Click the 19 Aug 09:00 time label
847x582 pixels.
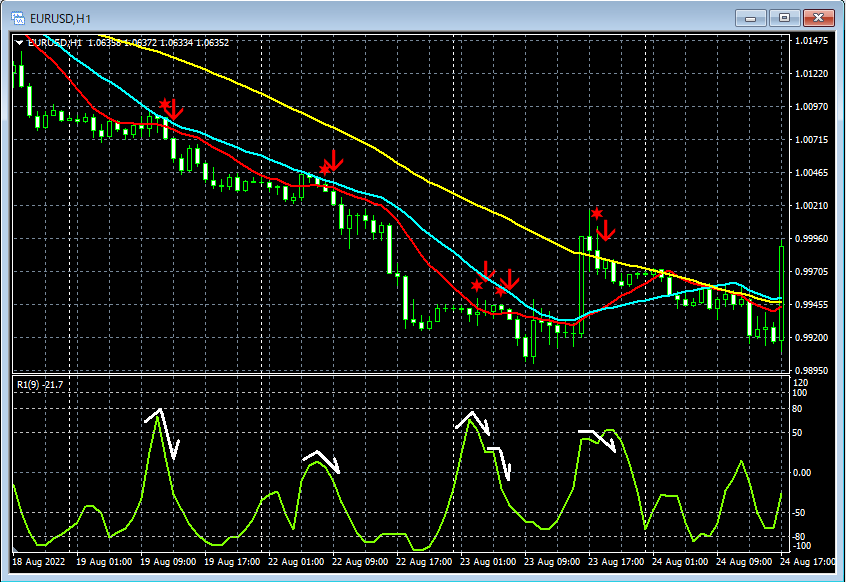pos(168,561)
